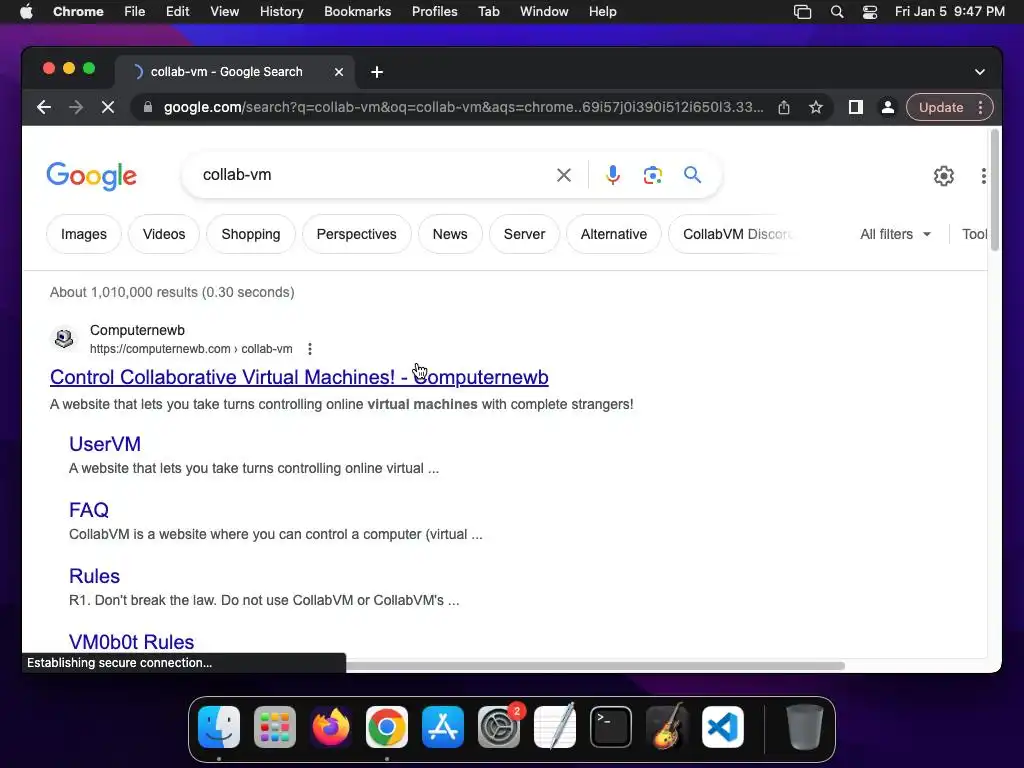Open Control Collaborative Virtual Machines result link
This screenshot has height=768, width=1024.
pyautogui.click(x=299, y=377)
